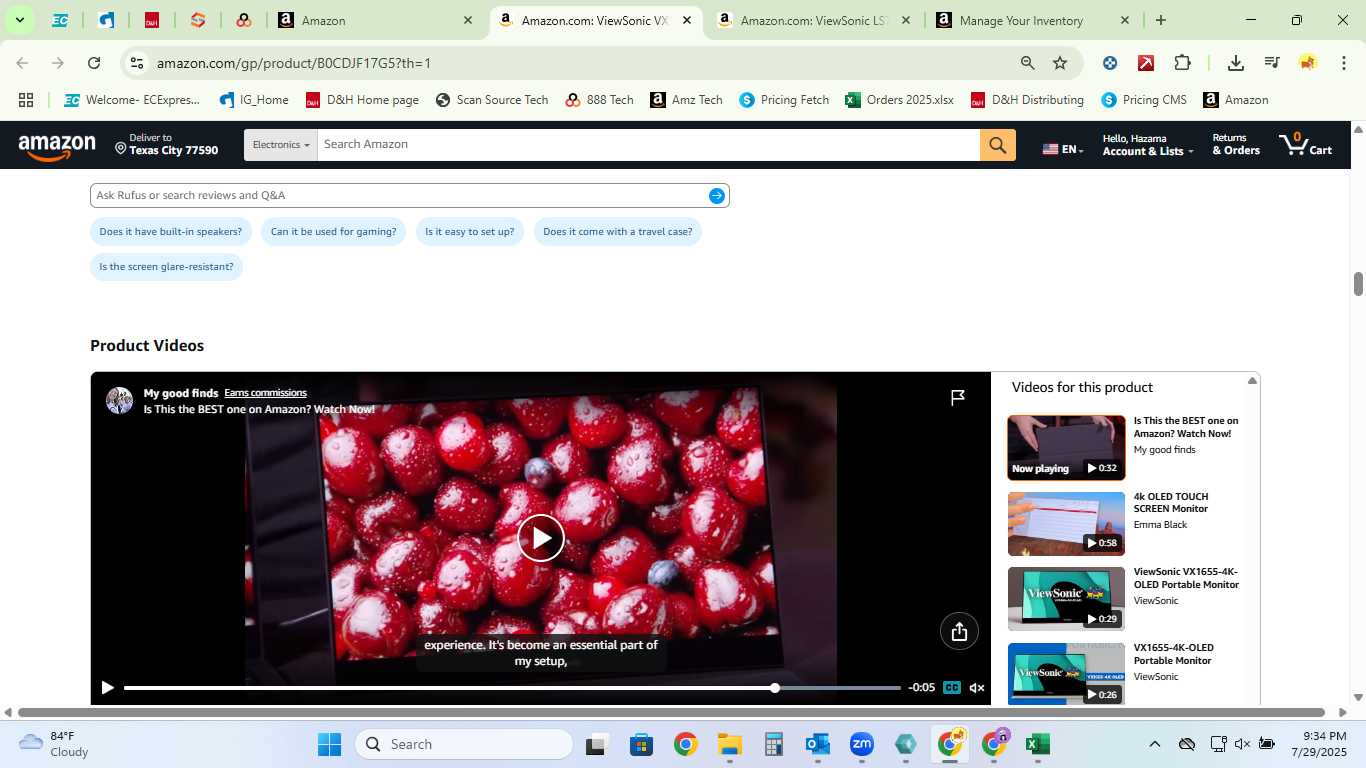Open the tab search dropdown arrow

pyautogui.click(x=19, y=20)
